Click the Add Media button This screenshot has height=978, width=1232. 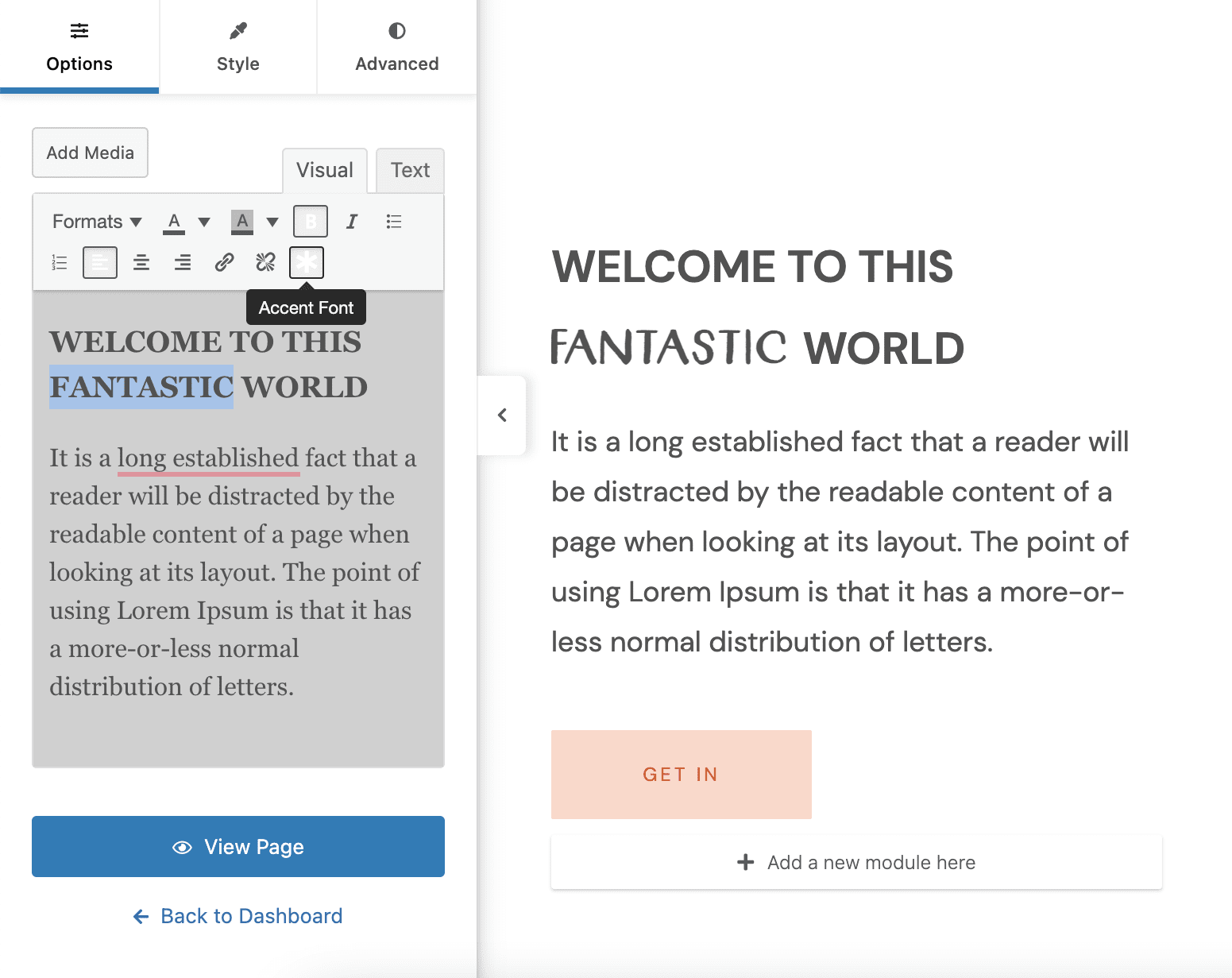pos(90,153)
